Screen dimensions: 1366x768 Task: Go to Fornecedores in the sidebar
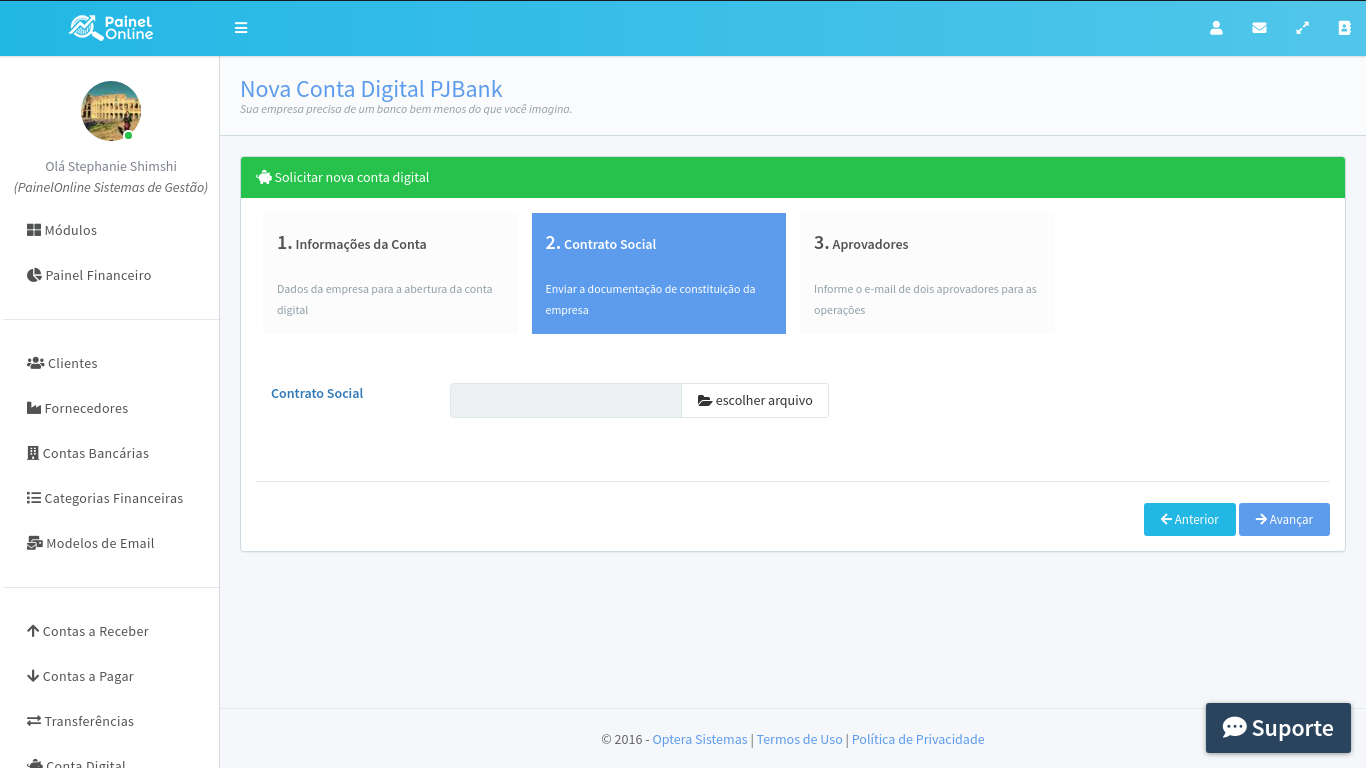click(78, 408)
